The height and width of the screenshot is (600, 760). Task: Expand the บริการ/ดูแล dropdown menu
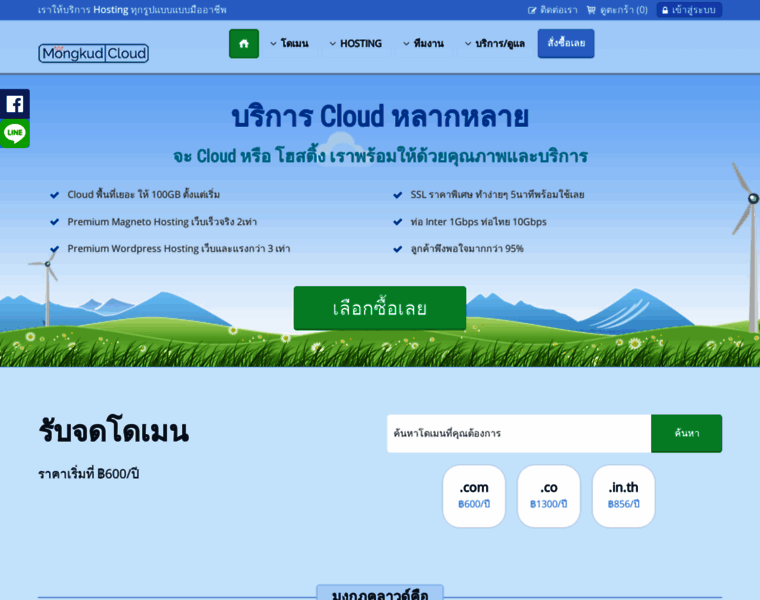(x=495, y=44)
